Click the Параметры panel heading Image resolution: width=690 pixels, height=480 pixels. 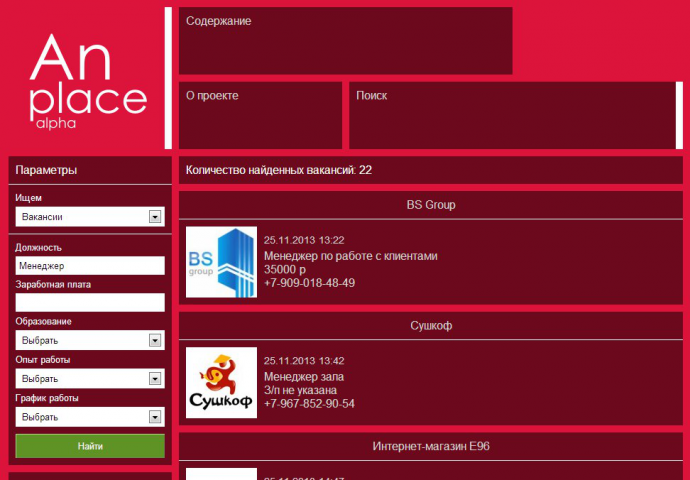pyautogui.click(x=46, y=170)
